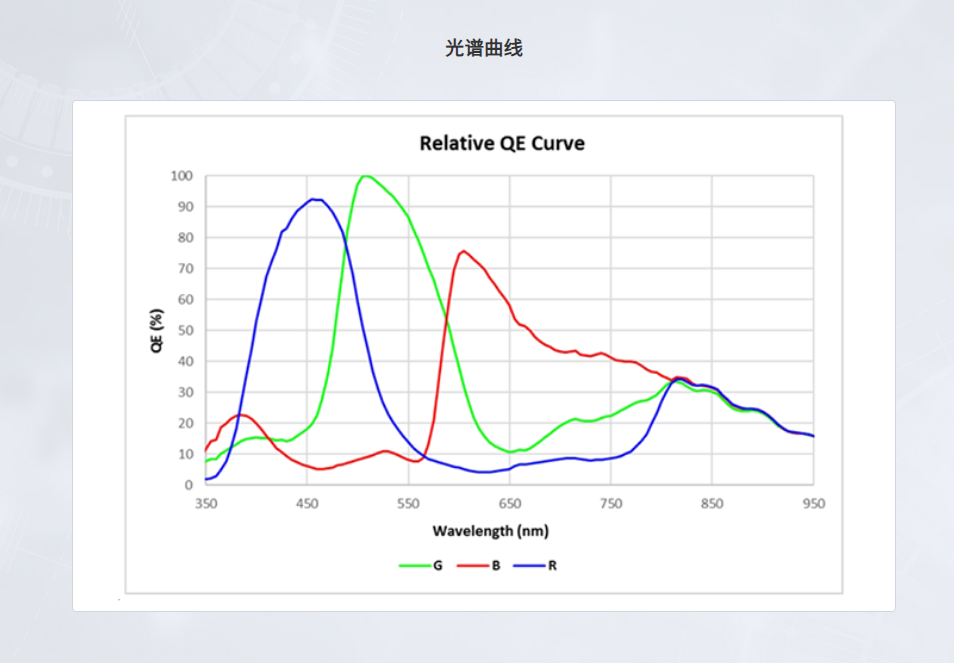This screenshot has width=954, height=663.
Task: Click the letter R in the legend
Action: [553, 565]
